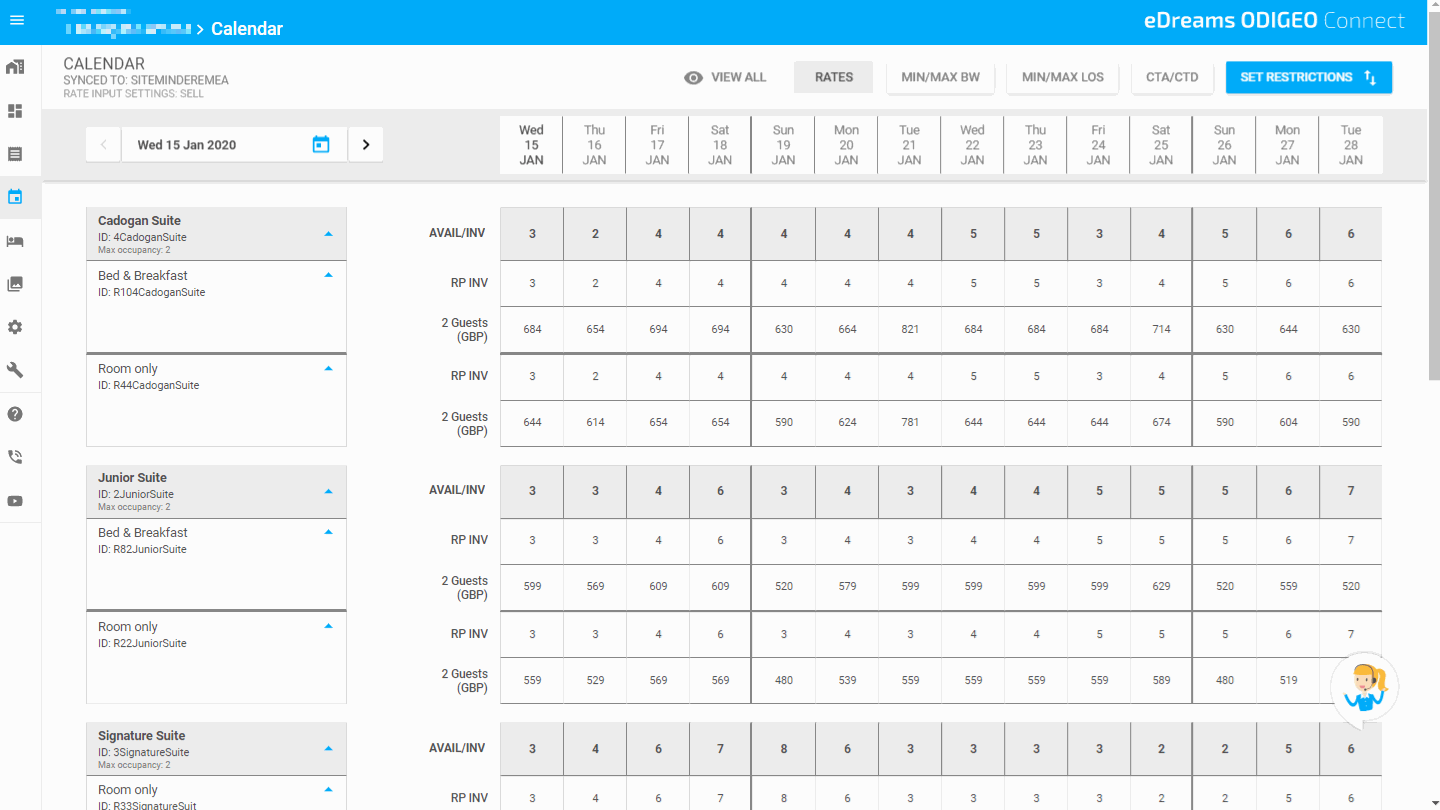The image size is (1440, 810).
Task: Open the reservations list icon in sidebar
Action: click(15, 154)
